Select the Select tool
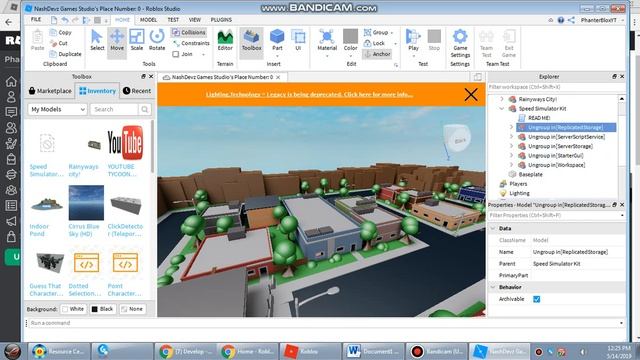Image resolution: width=640 pixels, height=360 pixels. 97,40
